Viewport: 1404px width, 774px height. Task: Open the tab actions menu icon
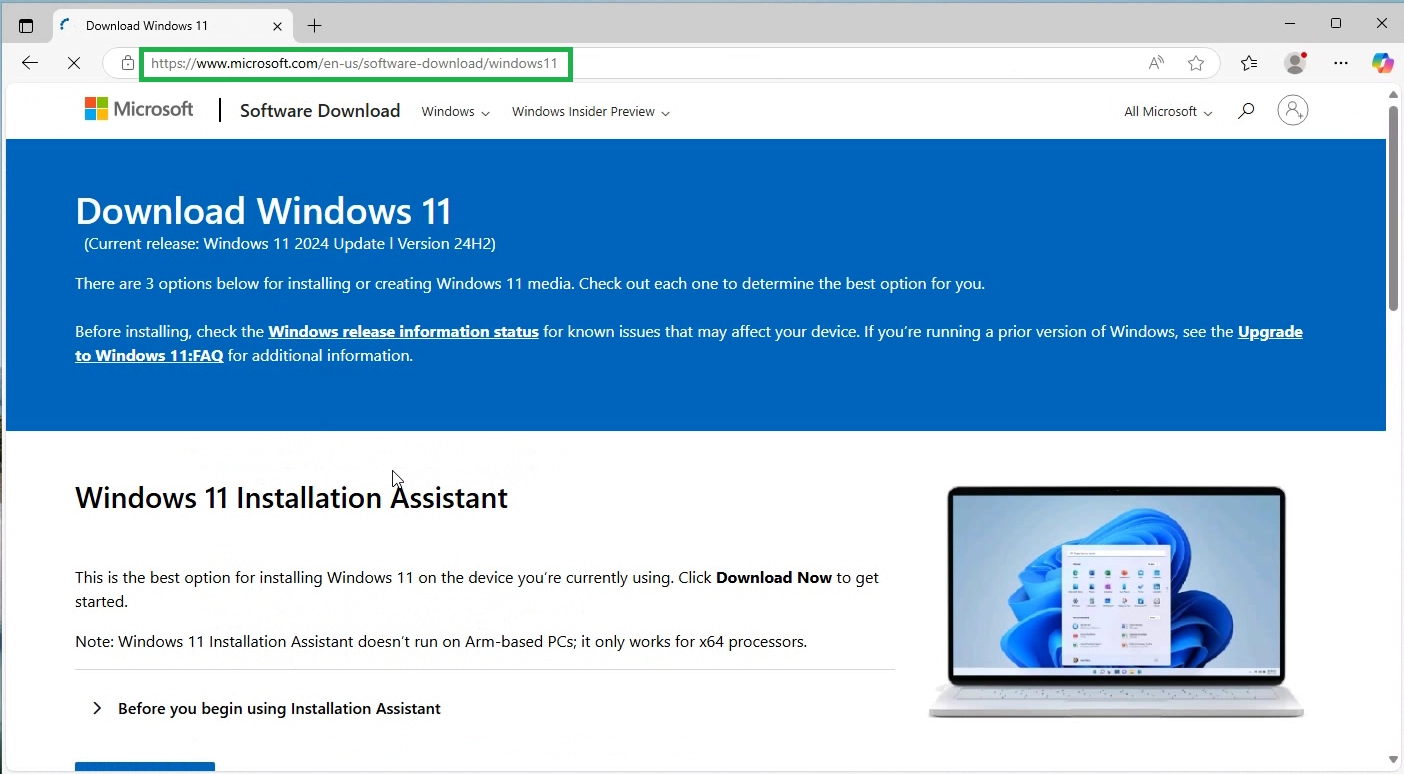26,26
